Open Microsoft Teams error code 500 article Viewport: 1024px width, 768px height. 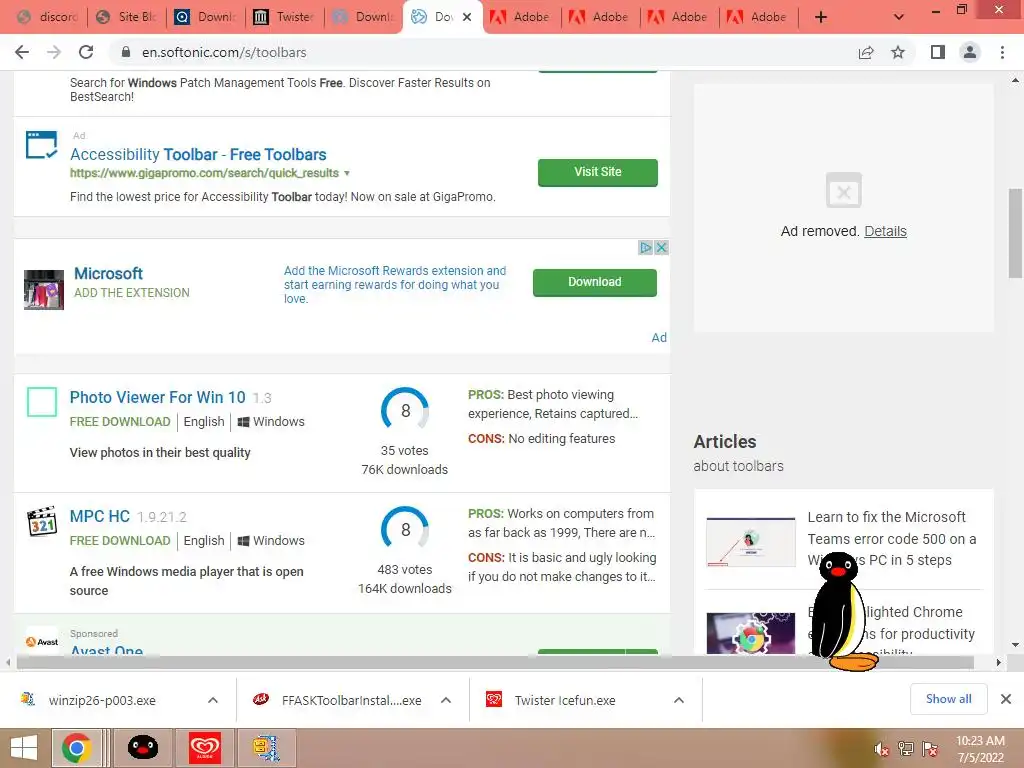[891, 539]
